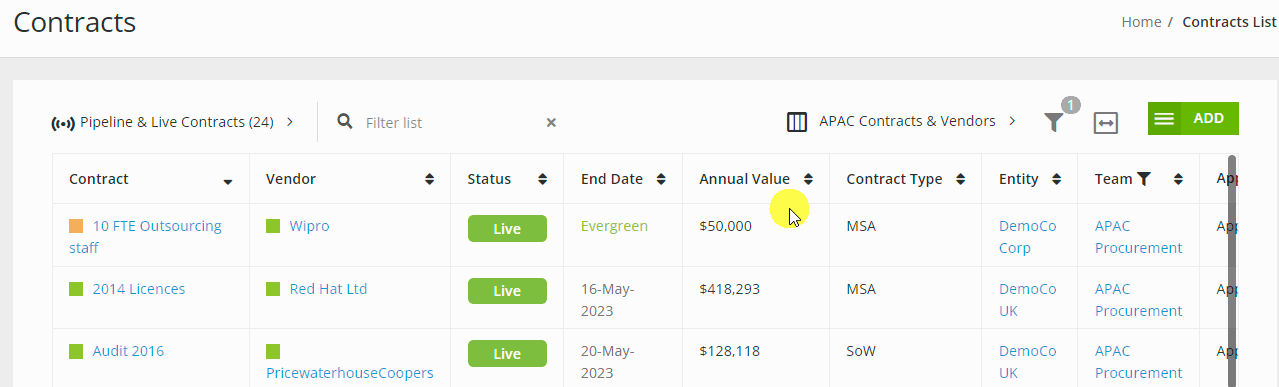This screenshot has width=1279, height=387.
Task: Click the Pipeline & Live Contracts broadcast icon
Action: click(x=62, y=123)
